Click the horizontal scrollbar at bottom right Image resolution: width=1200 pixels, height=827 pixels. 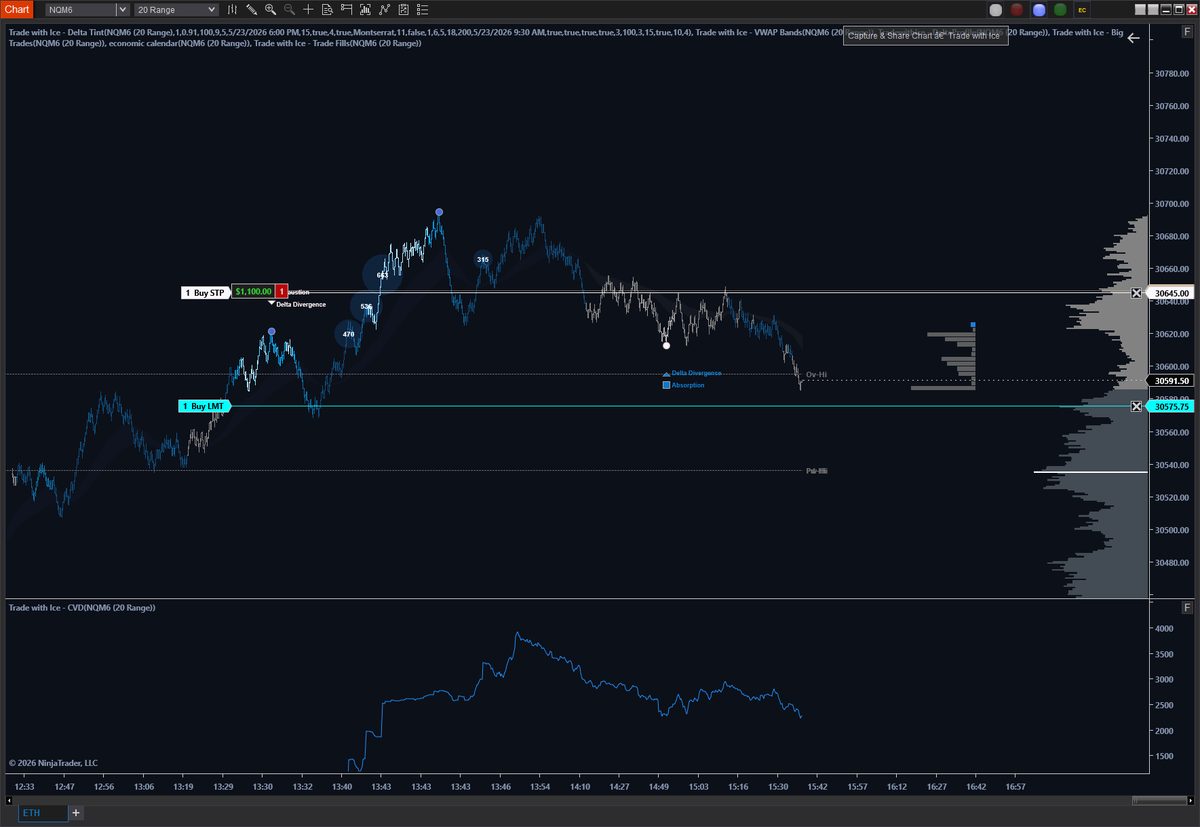click(1162, 800)
